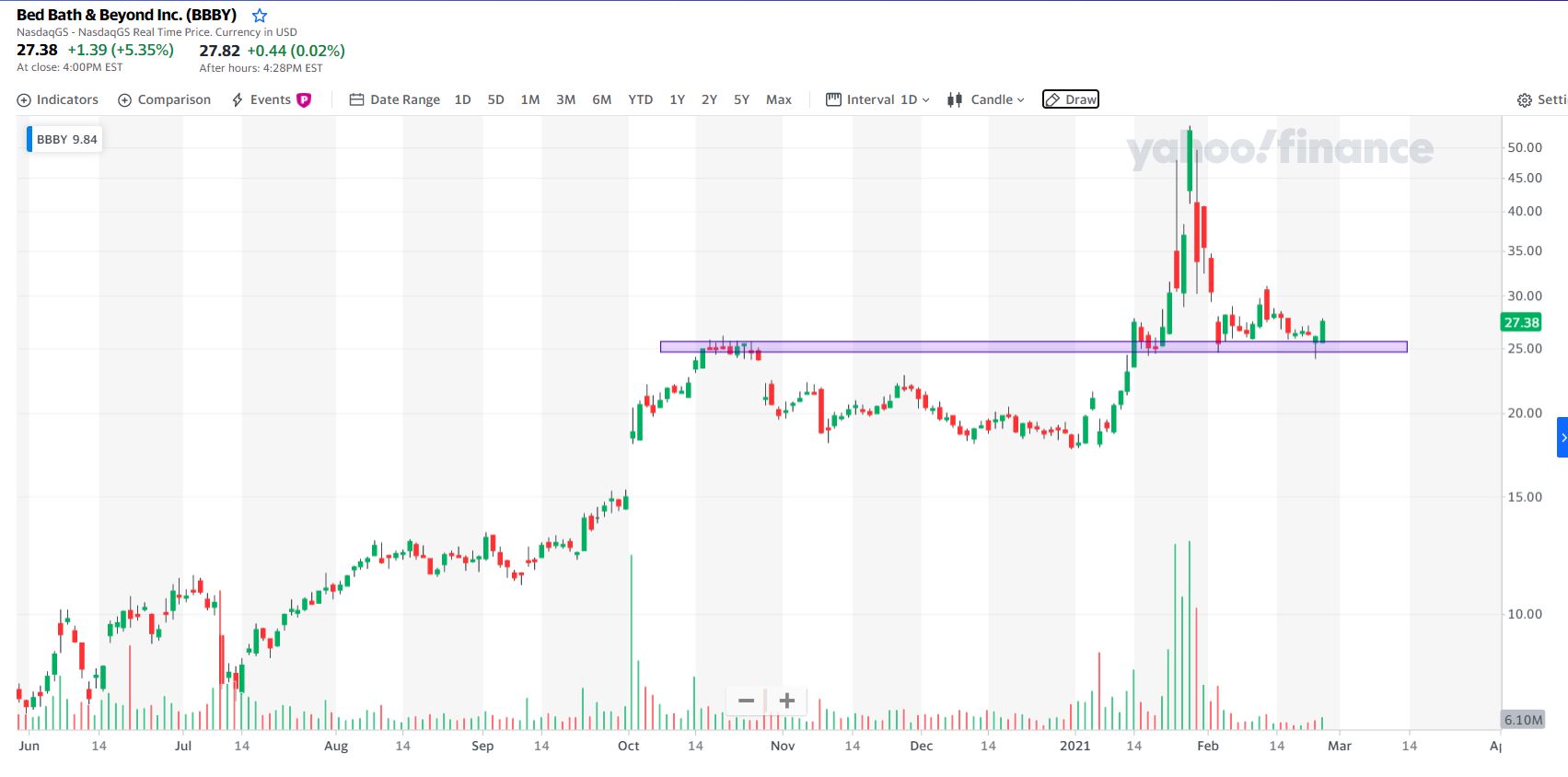
Task: Select the 1M date range
Action: 530,99
